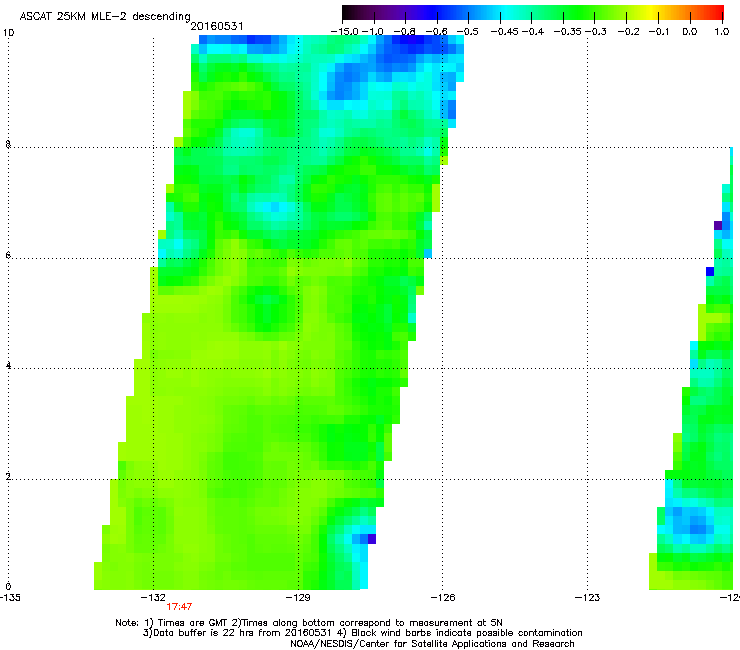Image resolution: width=740 pixels, height=650 pixels.
Task: Click the plot title 'ASCAT 25KM MLE-2 descending'
Action: [x=105, y=16]
